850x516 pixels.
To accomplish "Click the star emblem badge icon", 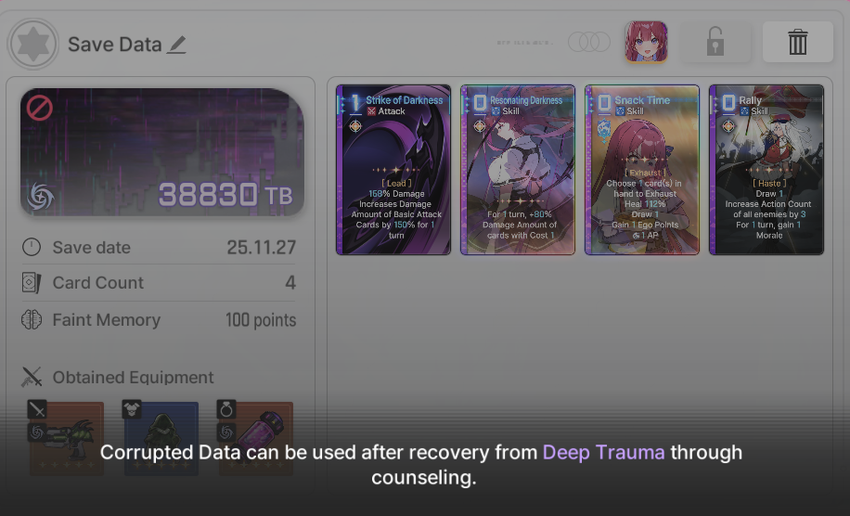I will [x=33, y=44].
